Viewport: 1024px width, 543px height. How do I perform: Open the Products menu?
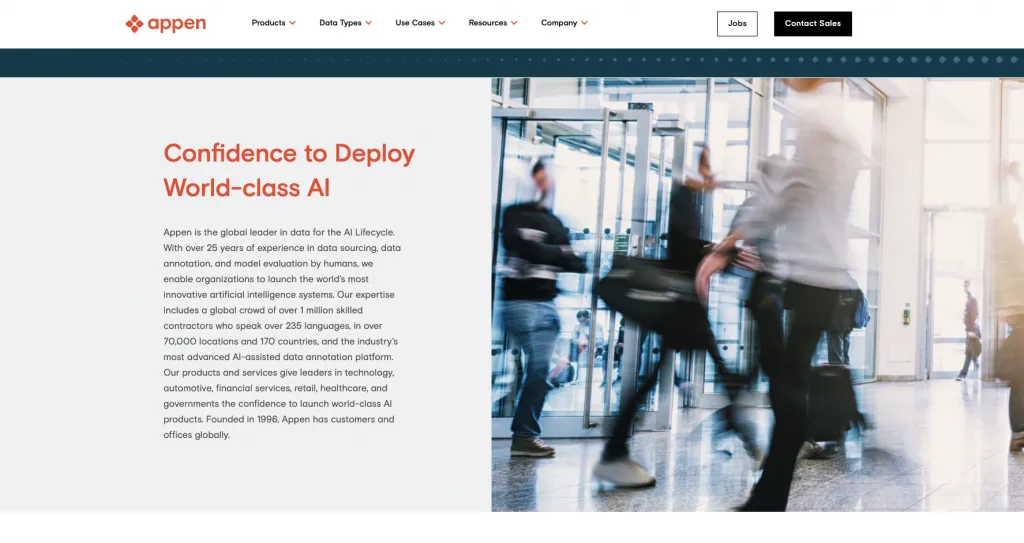pyautogui.click(x=268, y=23)
